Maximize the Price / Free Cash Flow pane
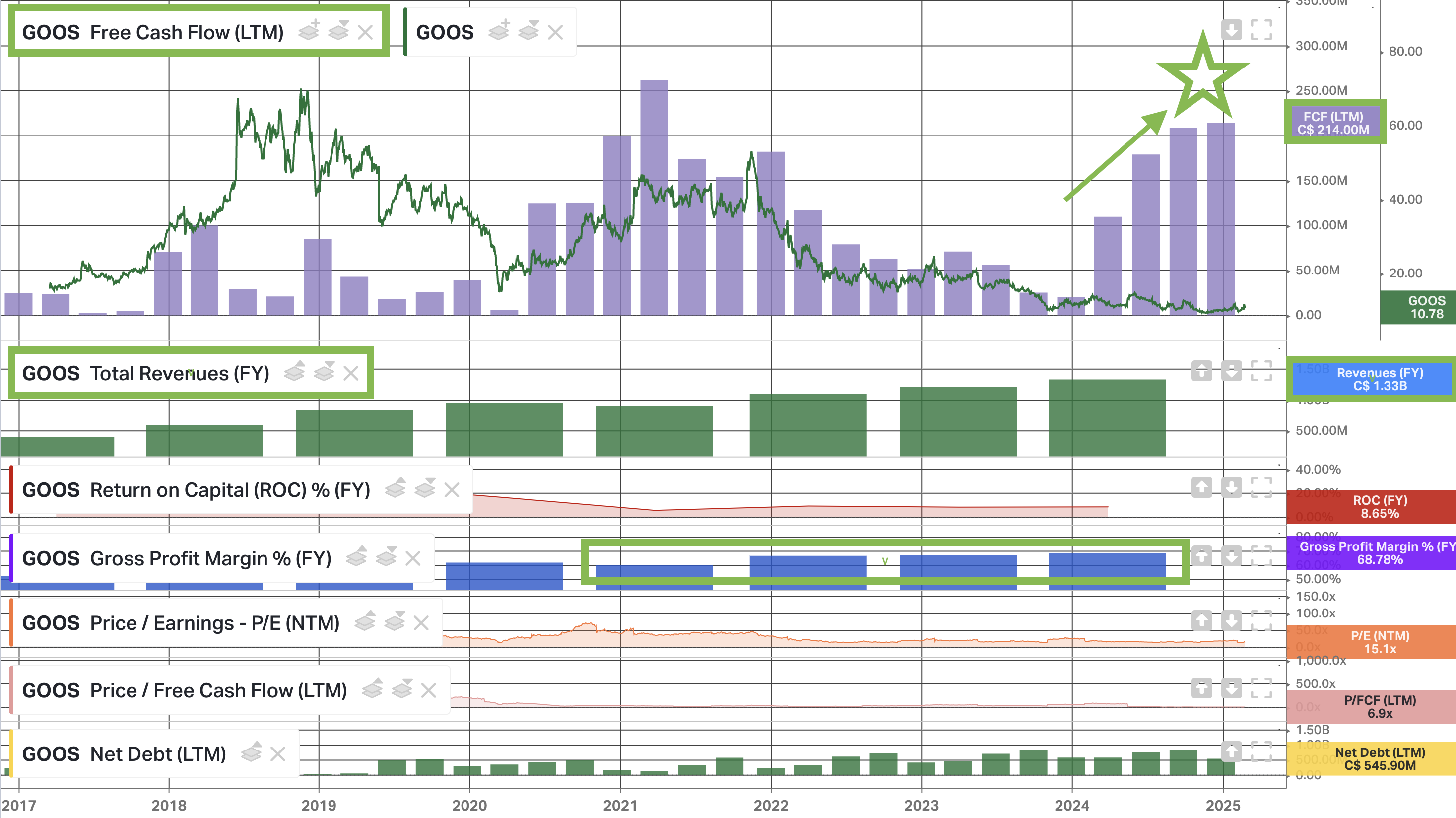The height and width of the screenshot is (818, 1456). point(1261,688)
